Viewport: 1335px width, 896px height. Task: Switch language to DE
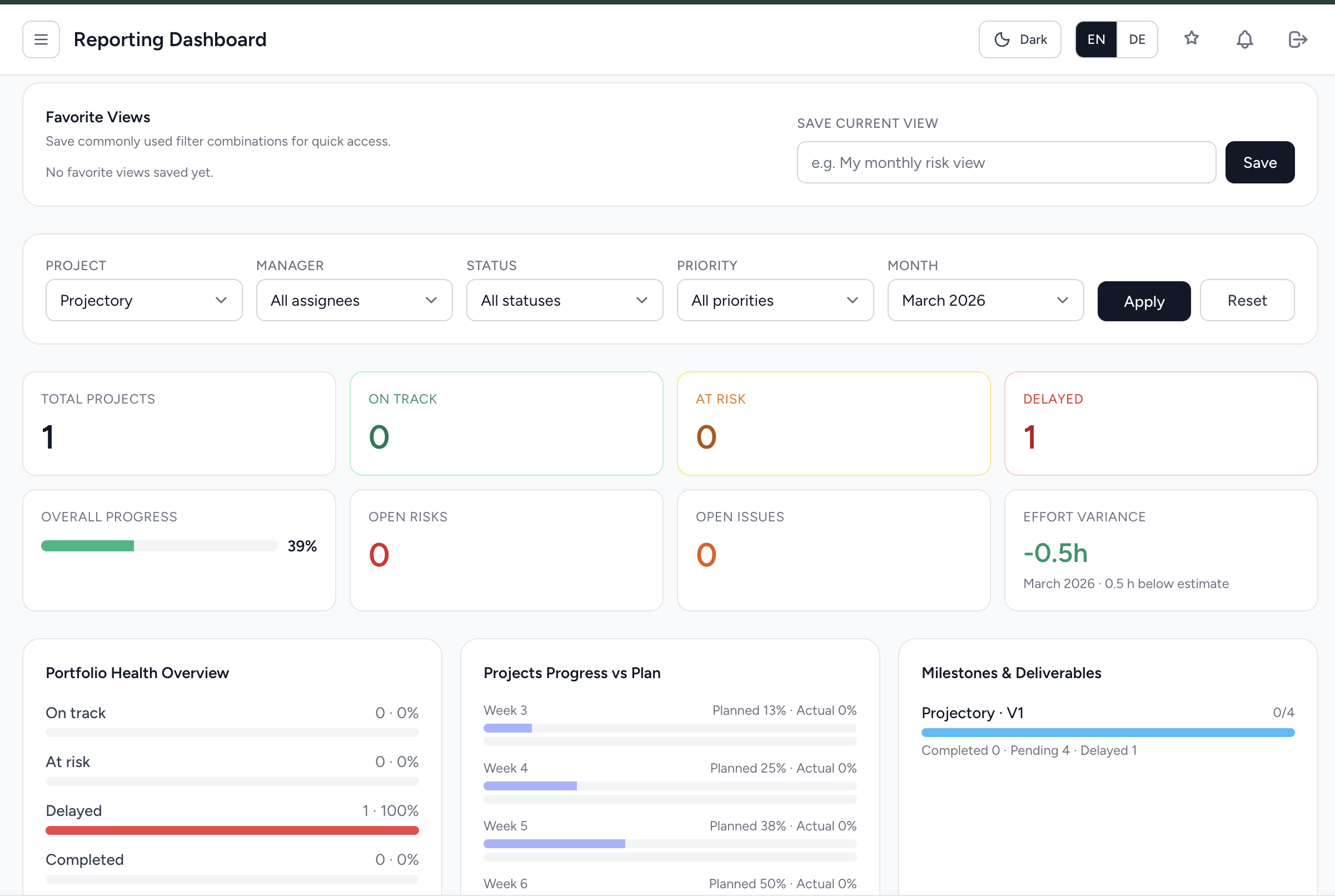pyautogui.click(x=1137, y=39)
